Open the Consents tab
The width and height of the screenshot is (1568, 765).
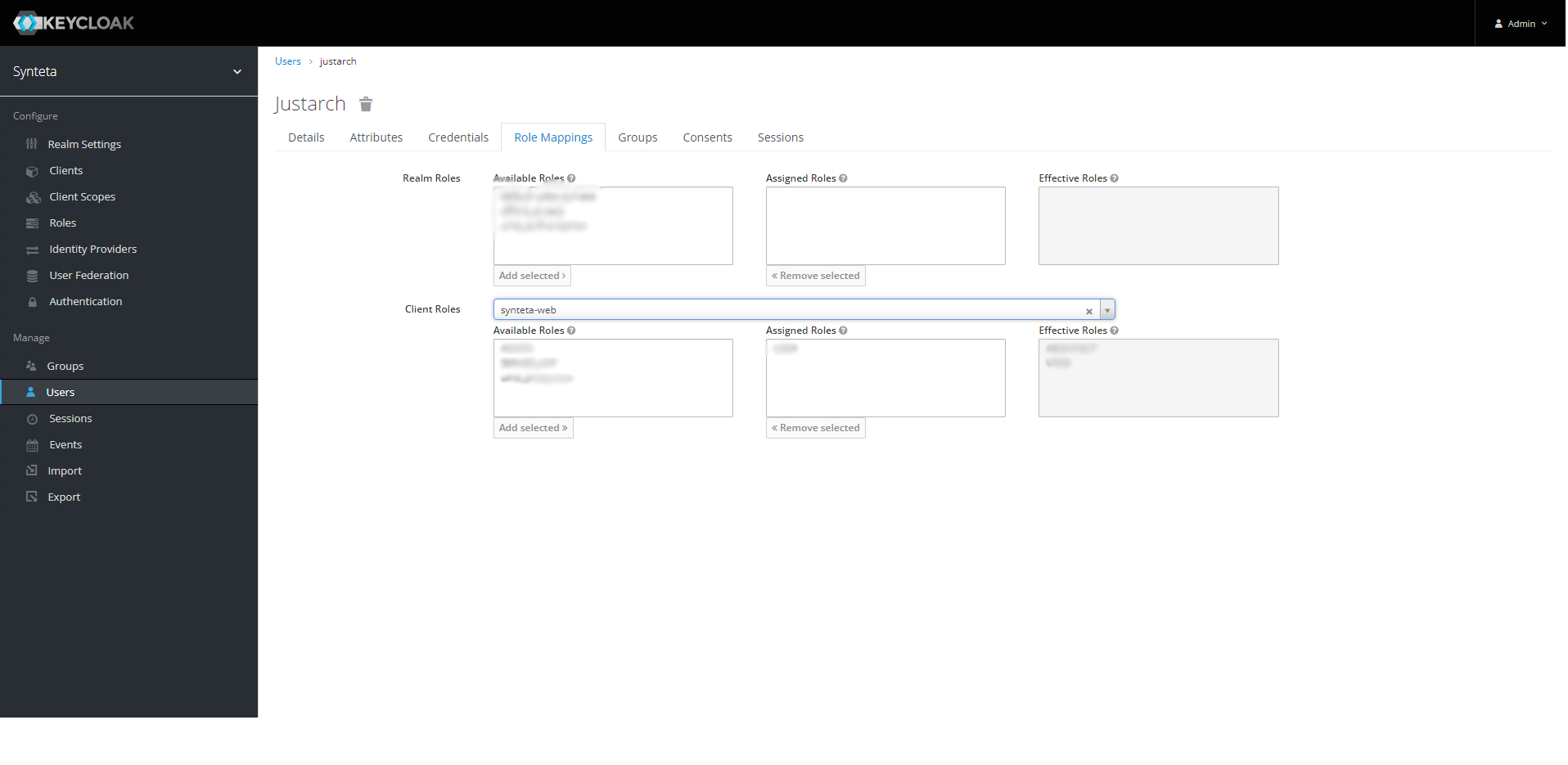(707, 137)
